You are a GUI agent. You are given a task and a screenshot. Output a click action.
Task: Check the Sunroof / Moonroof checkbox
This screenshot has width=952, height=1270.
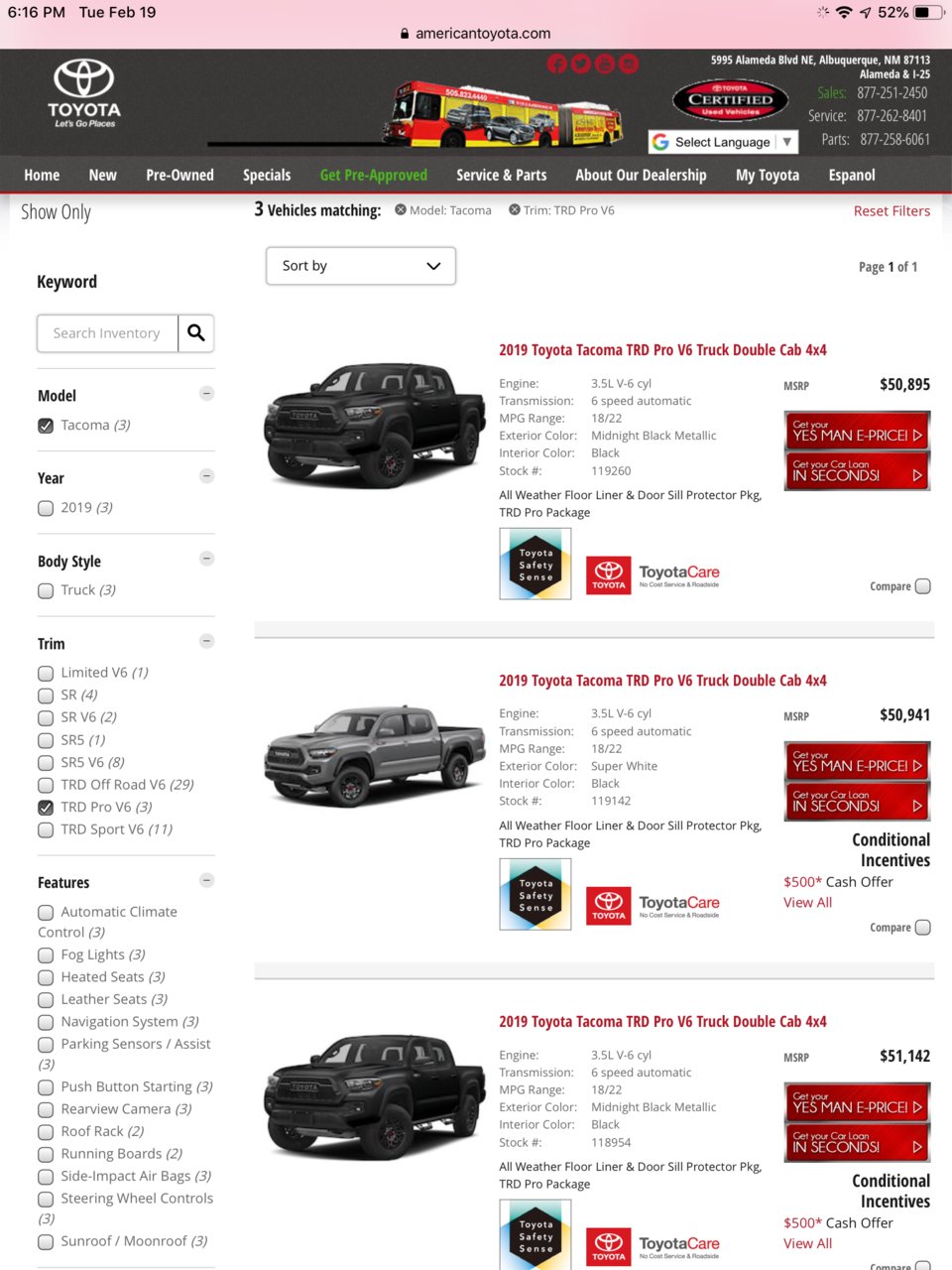pyautogui.click(x=46, y=1241)
